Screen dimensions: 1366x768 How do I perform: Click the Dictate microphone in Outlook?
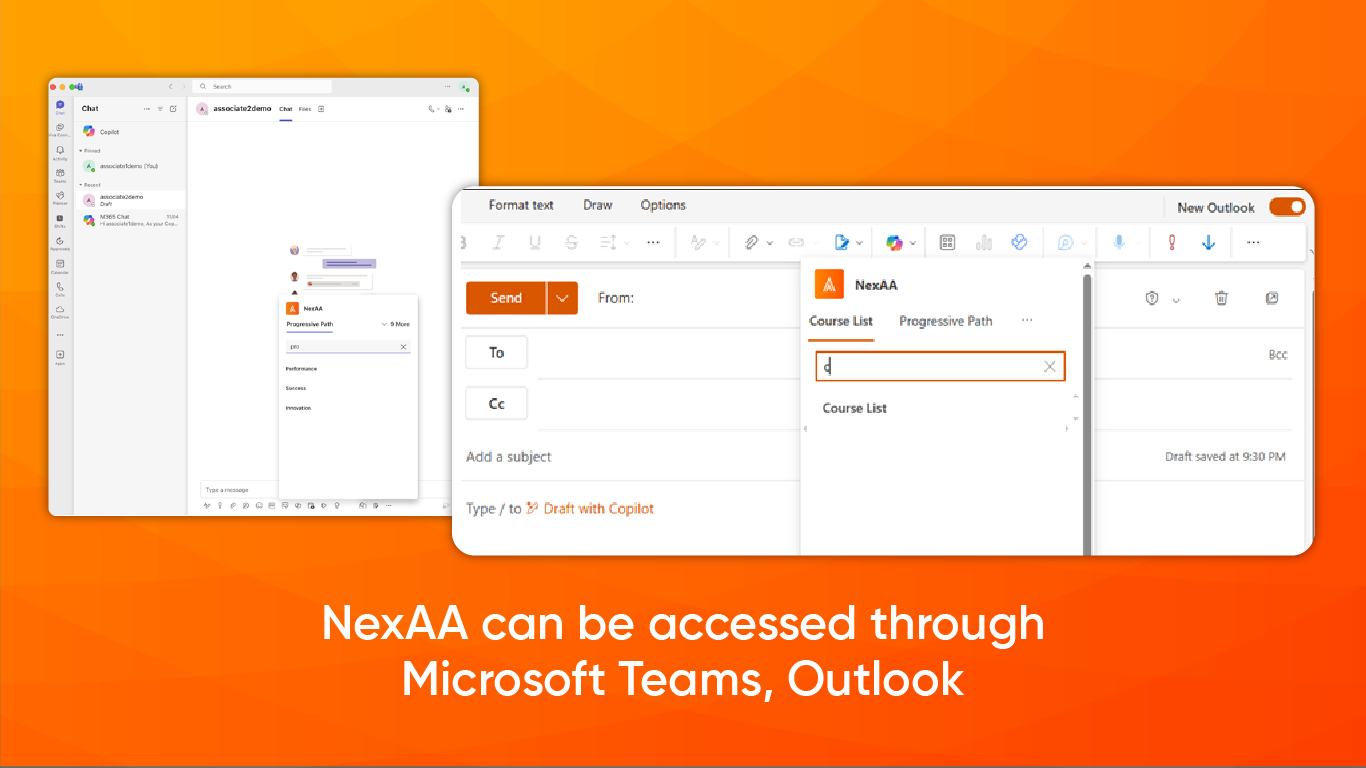pos(1119,242)
